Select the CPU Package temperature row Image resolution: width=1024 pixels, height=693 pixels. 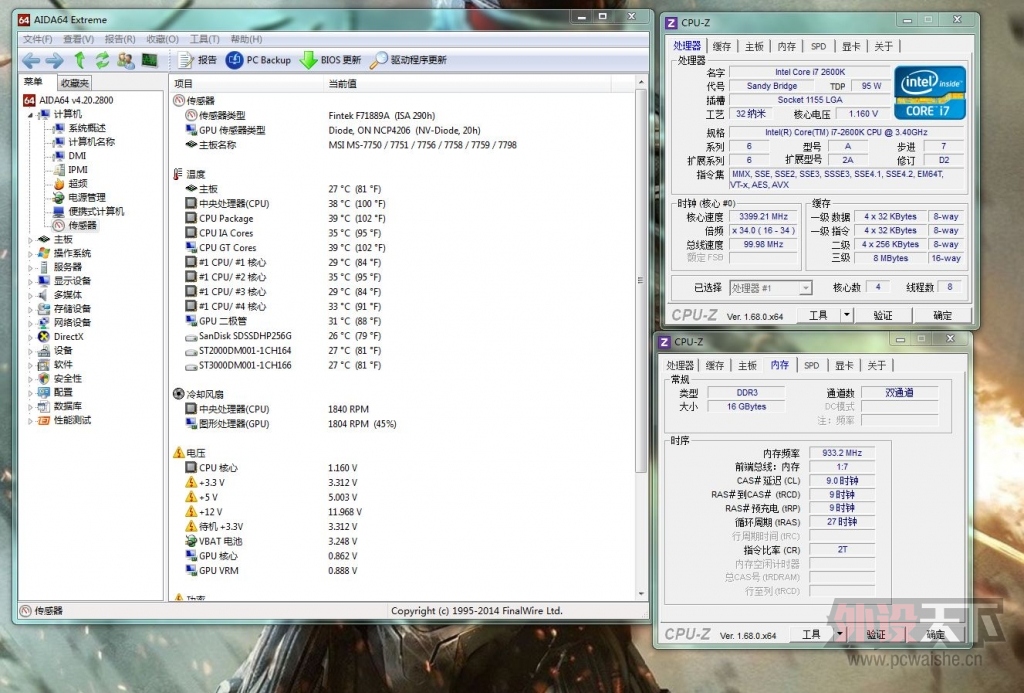(402, 218)
